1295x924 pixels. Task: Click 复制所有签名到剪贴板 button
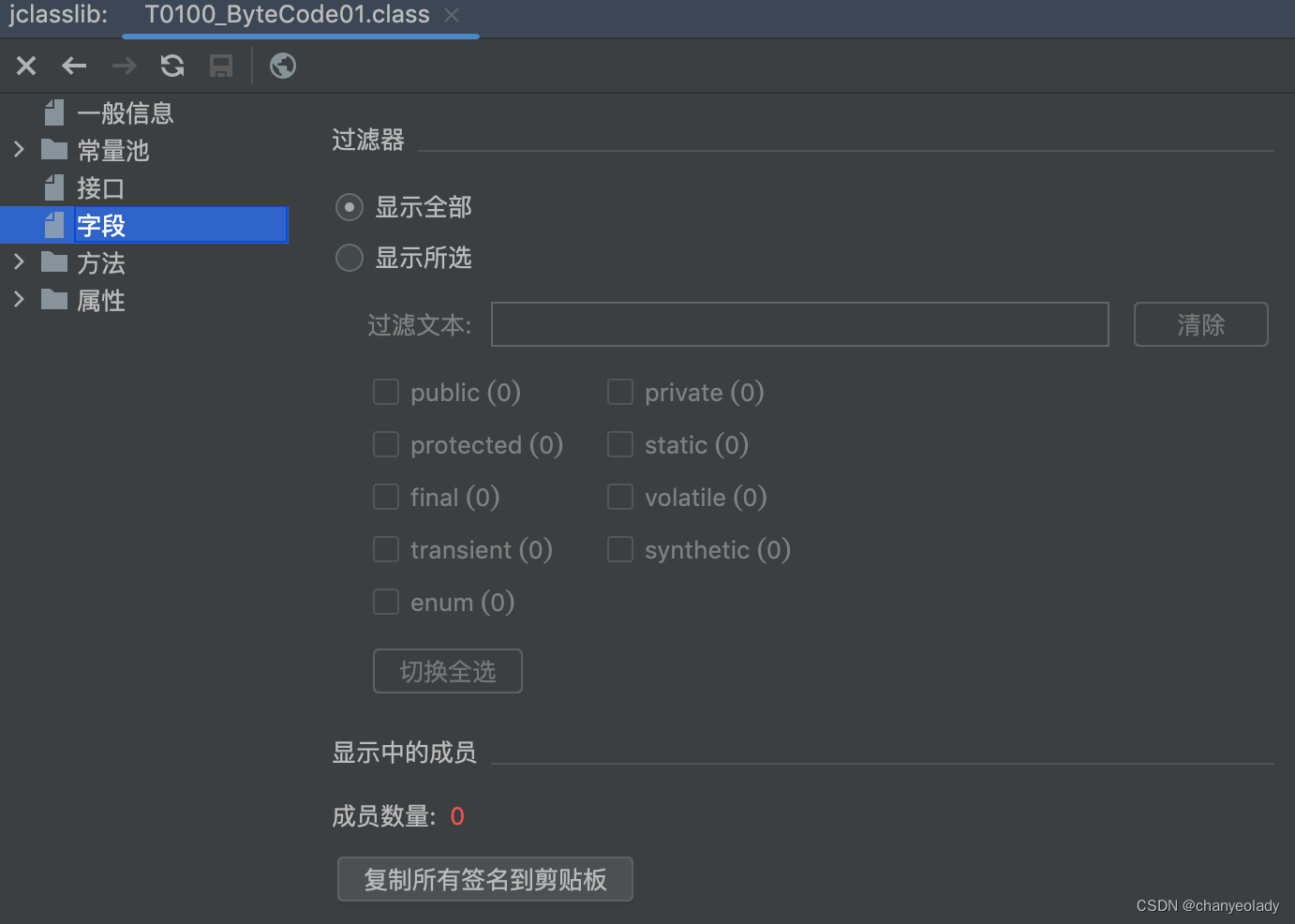[484, 879]
